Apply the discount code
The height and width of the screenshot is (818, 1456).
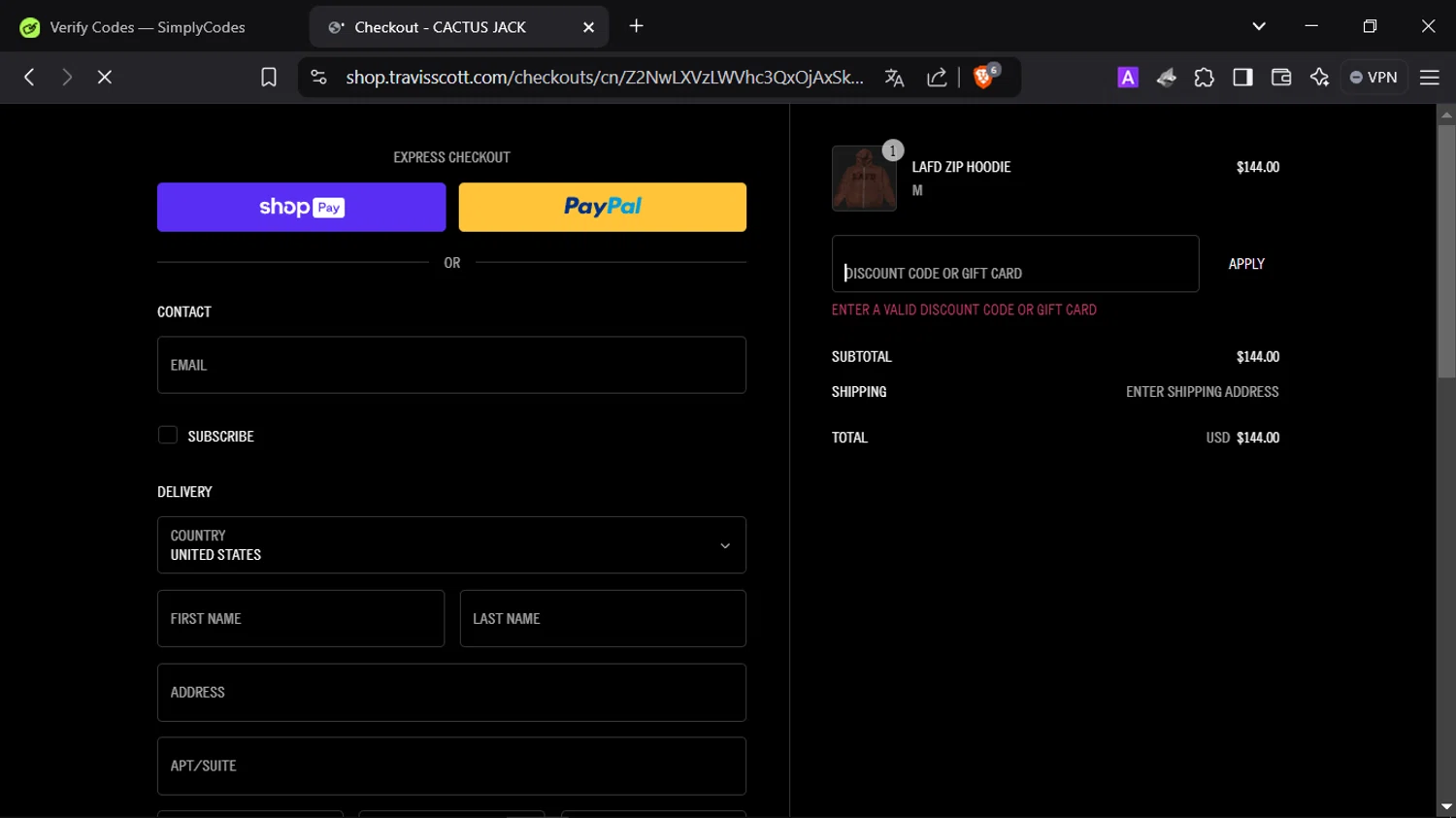tap(1246, 264)
